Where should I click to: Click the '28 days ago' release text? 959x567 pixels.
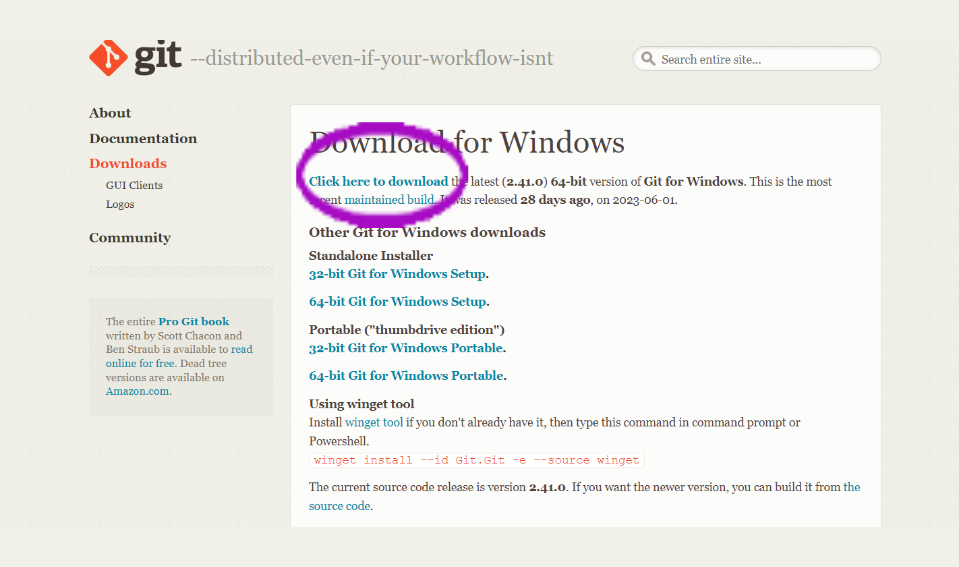point(555,200)
